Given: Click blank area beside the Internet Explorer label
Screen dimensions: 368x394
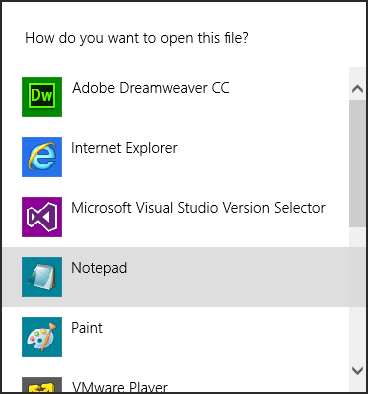Looking at the screenshot, I should pos(263,157).
